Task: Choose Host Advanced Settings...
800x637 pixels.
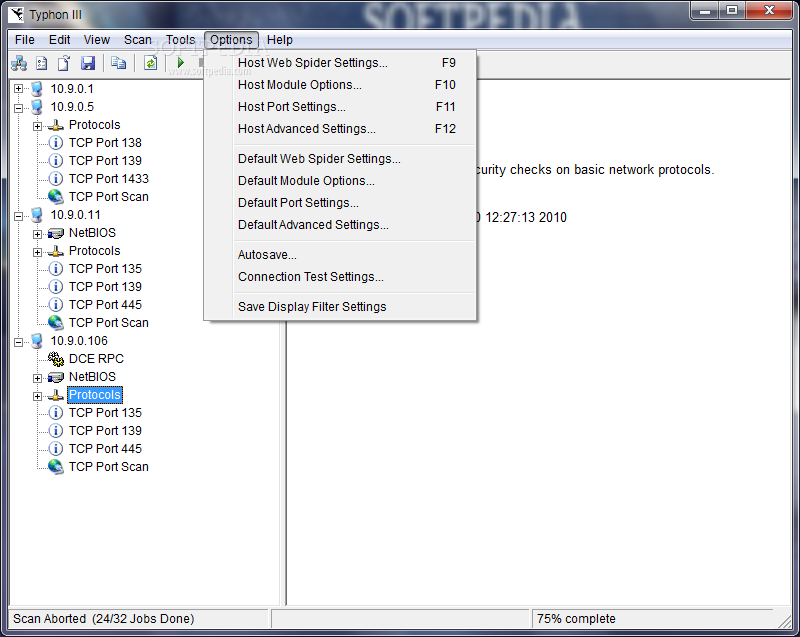Action: 340,129
